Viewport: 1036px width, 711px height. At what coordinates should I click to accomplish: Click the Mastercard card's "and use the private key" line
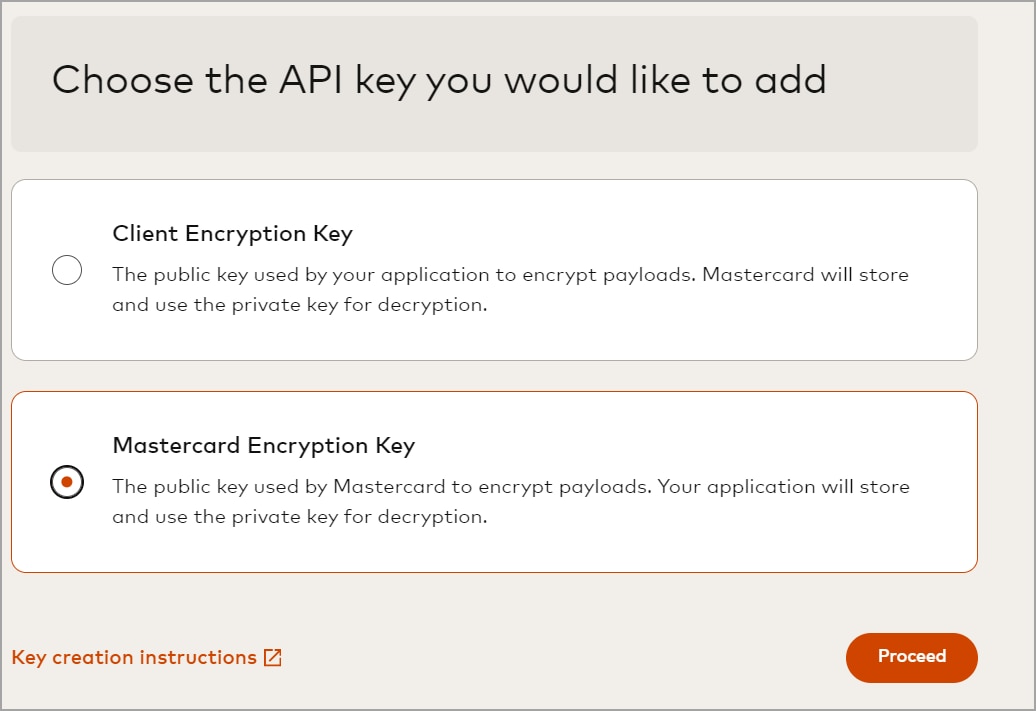[x=299, y=517]
